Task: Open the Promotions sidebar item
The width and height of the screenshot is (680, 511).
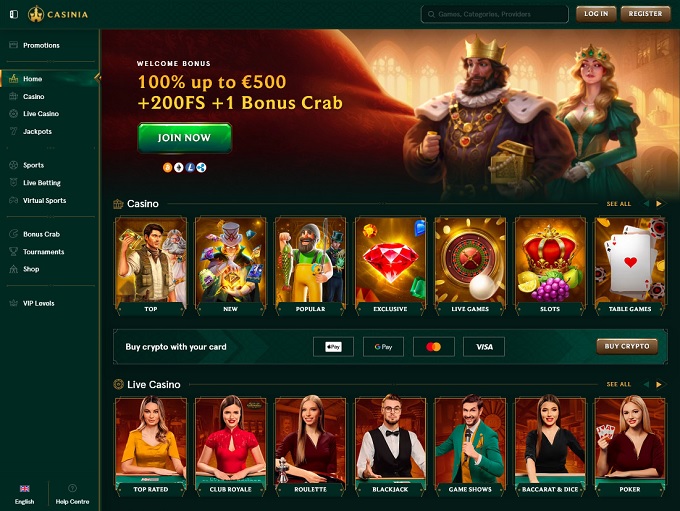Action: tap(41, 45)
